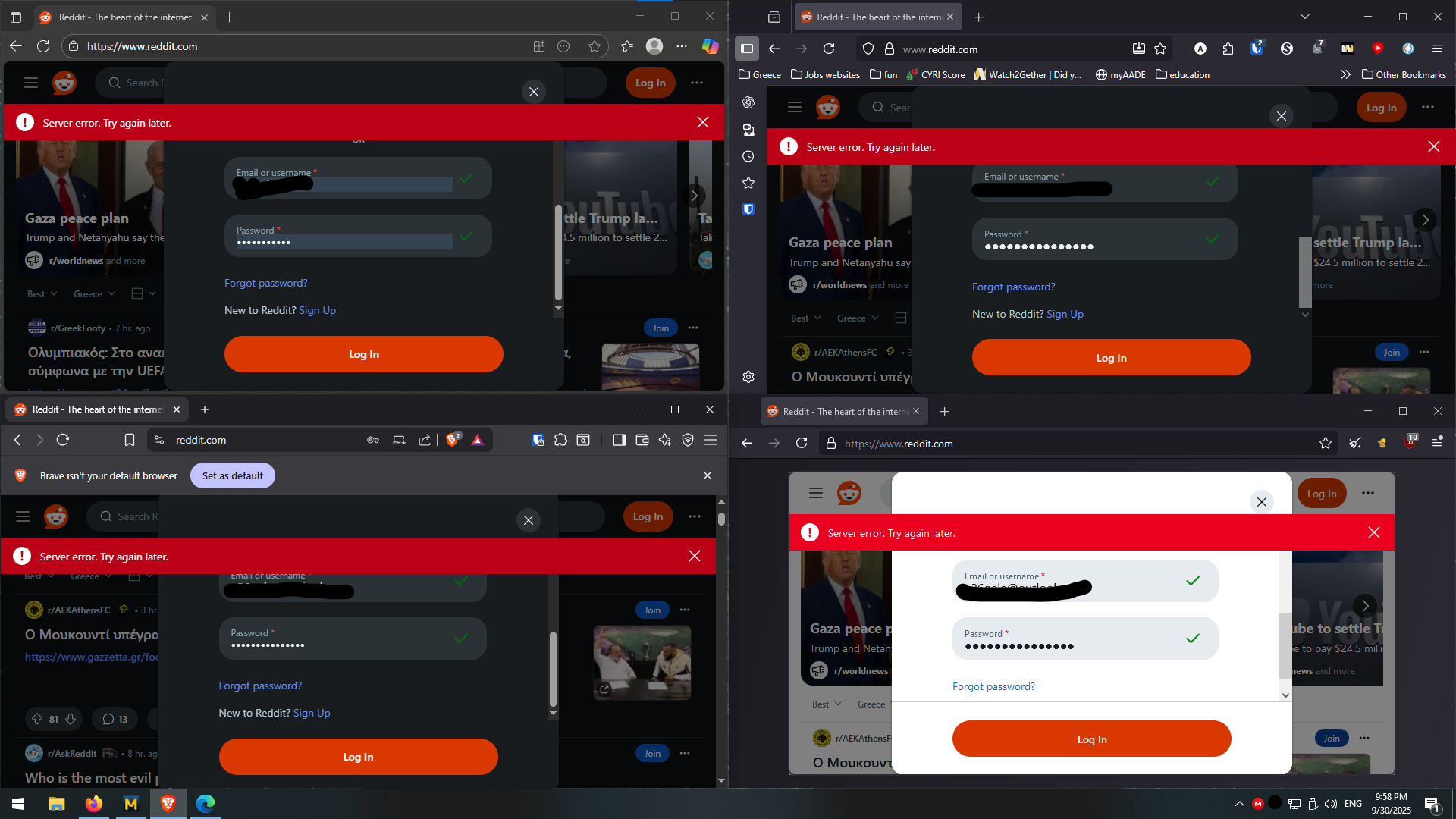Viewport: 1456px width, 819px height.
Task: Open Brave Wallet icon in toolbar
Action: (x=642, y=440)
